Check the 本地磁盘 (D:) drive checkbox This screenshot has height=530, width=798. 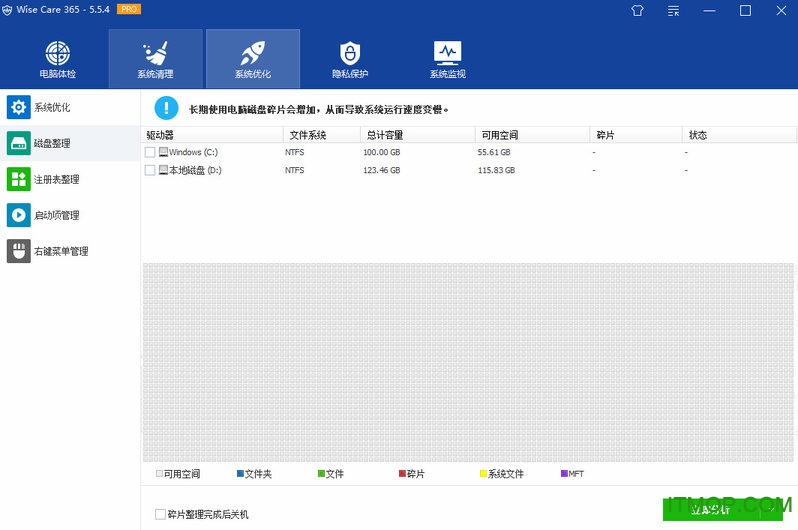pyautogui.click(x=150, y=170)
